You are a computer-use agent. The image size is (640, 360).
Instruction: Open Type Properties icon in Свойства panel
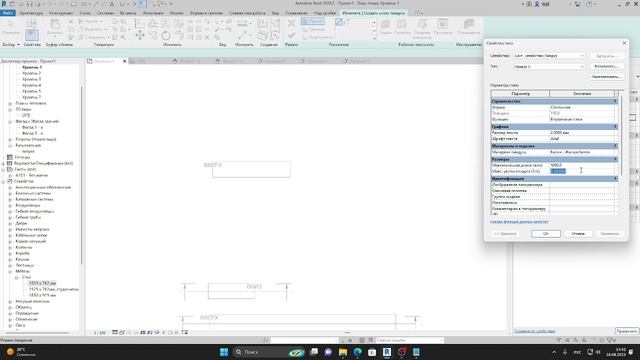(x=31, y=23)
